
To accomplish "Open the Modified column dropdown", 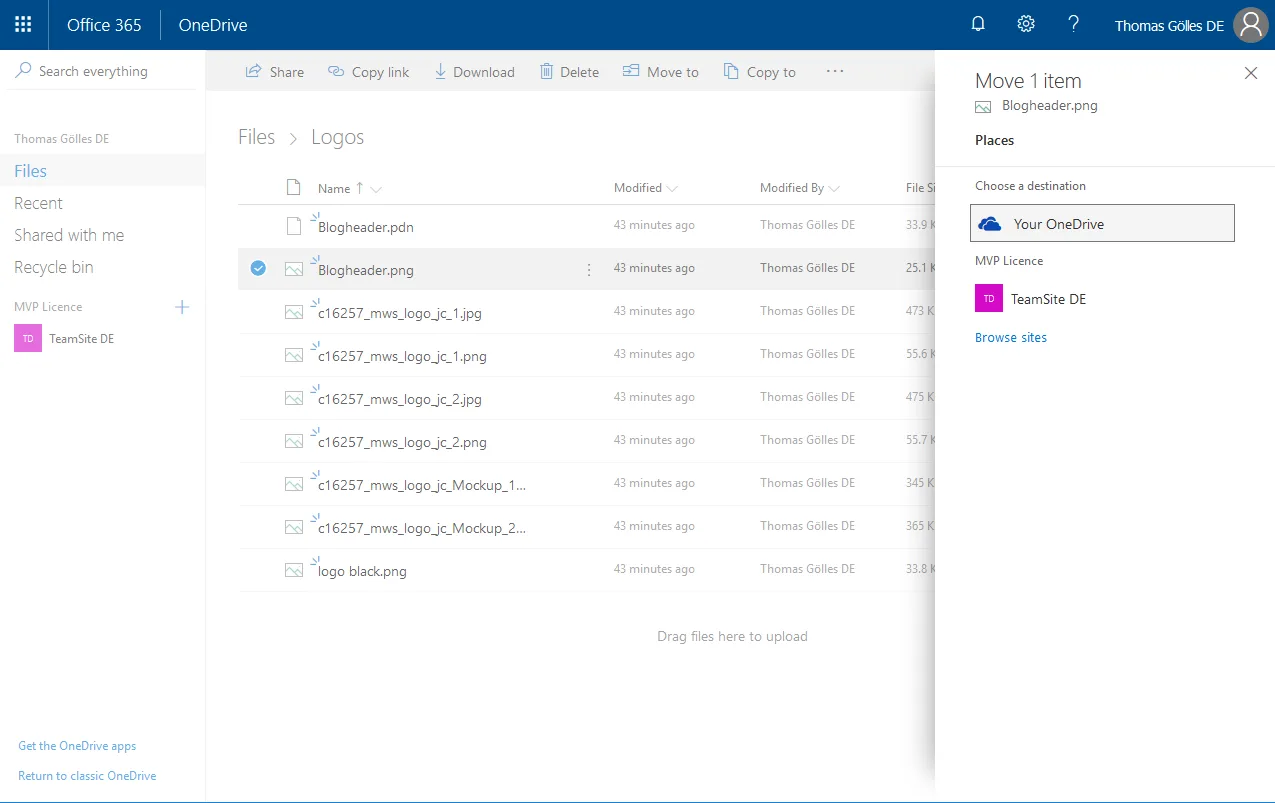I will [672, 188].
